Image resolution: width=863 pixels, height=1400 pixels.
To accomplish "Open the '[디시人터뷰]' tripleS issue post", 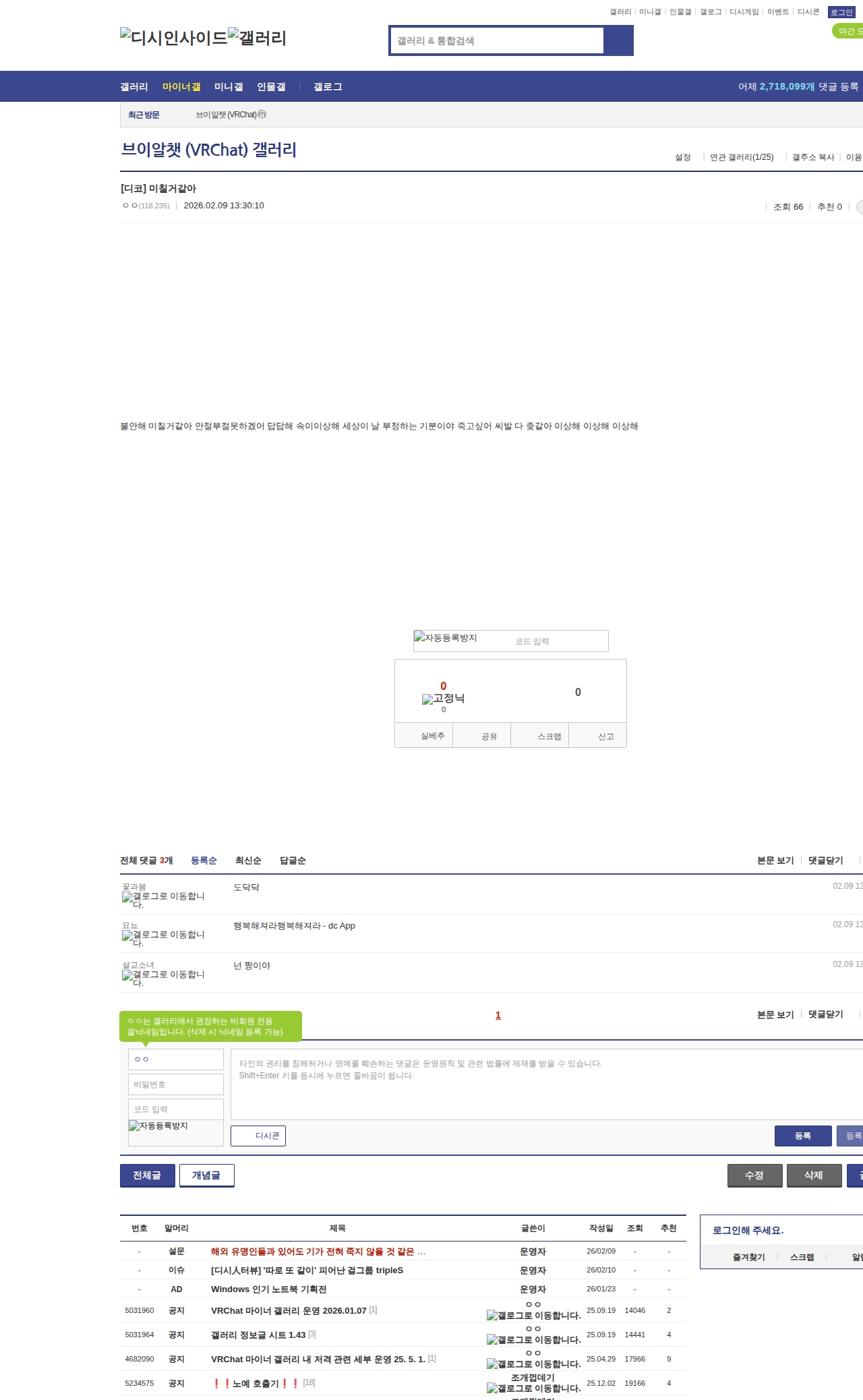I will point(307,1270).
